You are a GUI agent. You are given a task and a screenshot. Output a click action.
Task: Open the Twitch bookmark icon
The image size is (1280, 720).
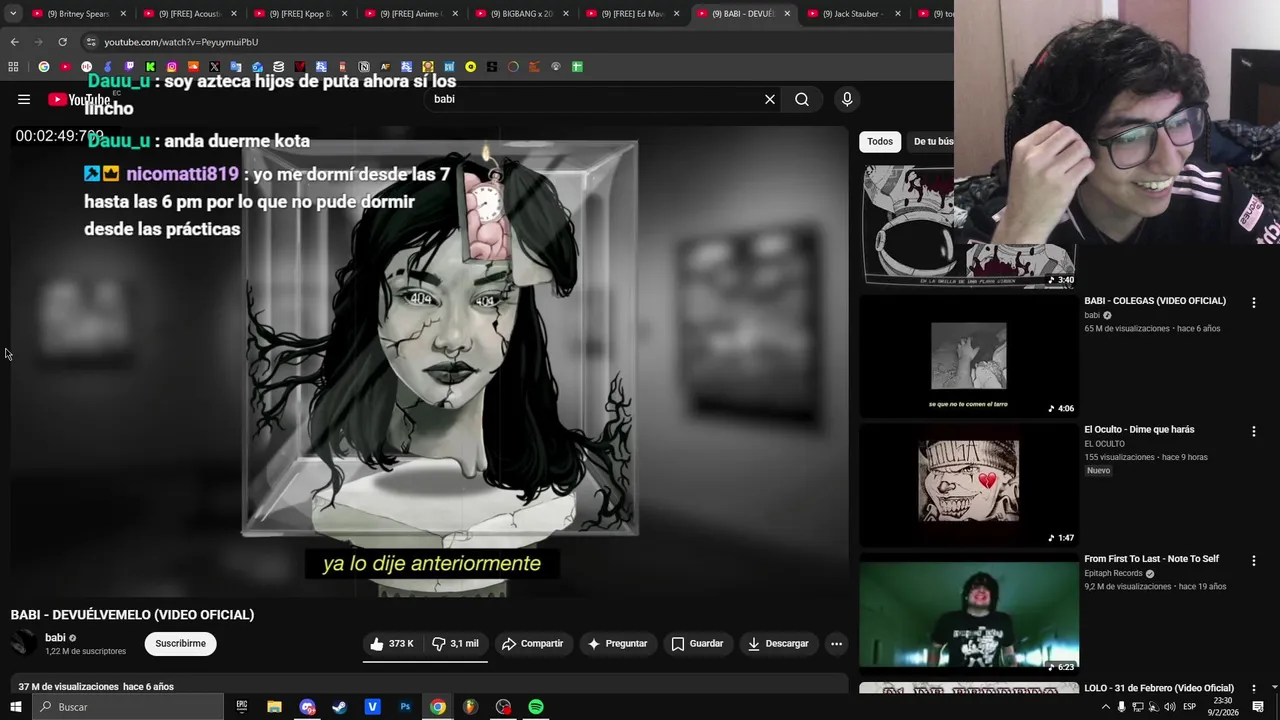pyautogui.click(x=129, y=67)
